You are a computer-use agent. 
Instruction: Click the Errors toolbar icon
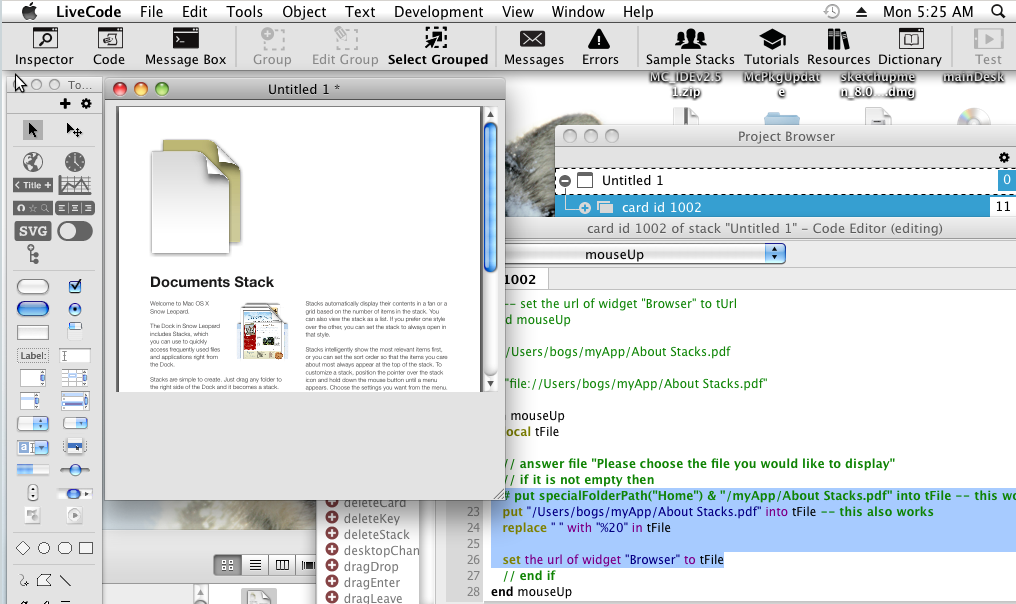(600, 46)
